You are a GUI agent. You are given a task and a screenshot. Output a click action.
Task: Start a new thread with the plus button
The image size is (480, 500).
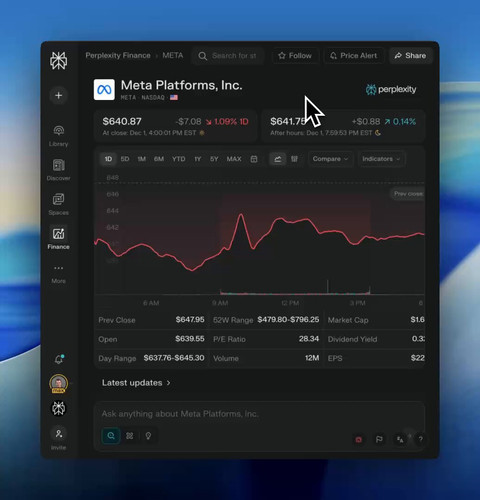click(x=58, y=95)
